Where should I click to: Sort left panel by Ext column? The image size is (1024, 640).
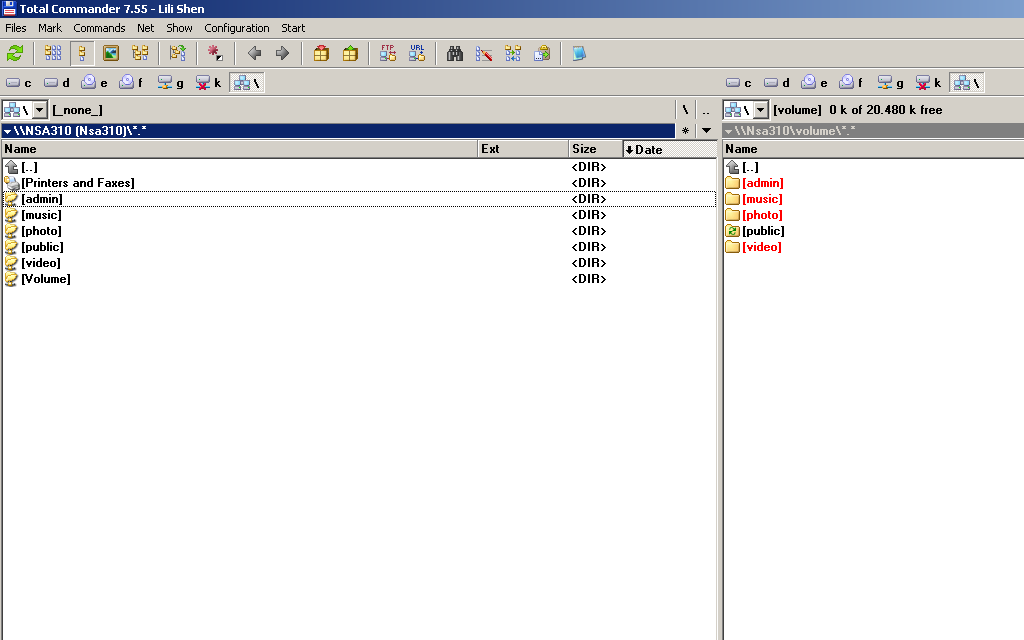coord(523,149)
